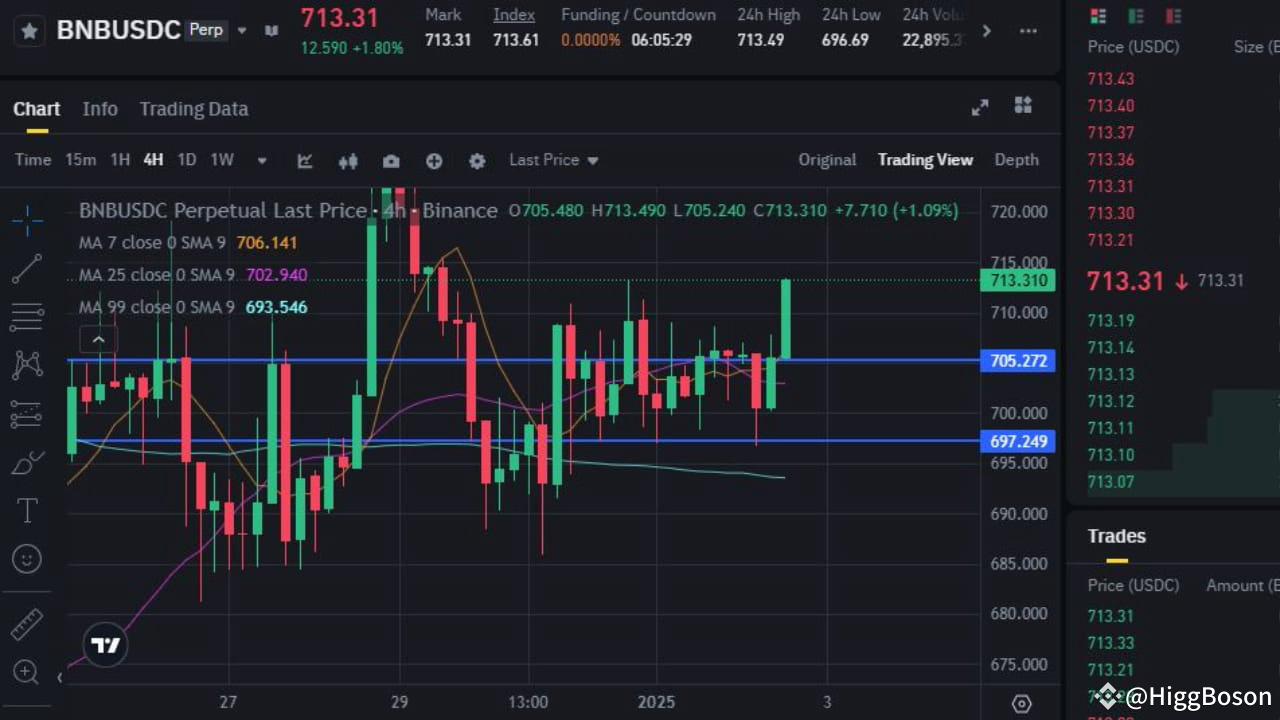Select the ruler measure tool

[x=27, y=625]
